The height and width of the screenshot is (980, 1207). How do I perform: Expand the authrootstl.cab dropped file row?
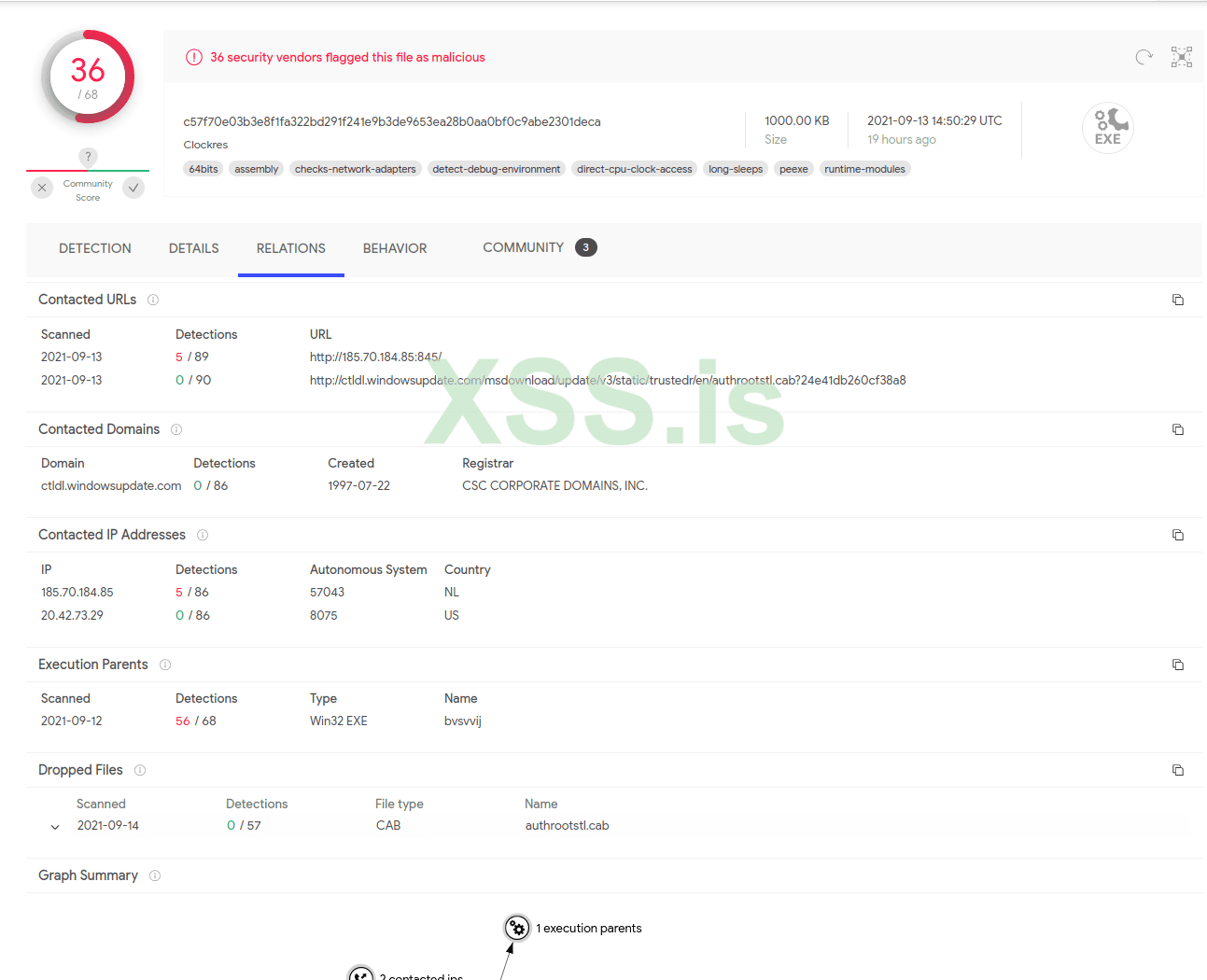(55, 827)
